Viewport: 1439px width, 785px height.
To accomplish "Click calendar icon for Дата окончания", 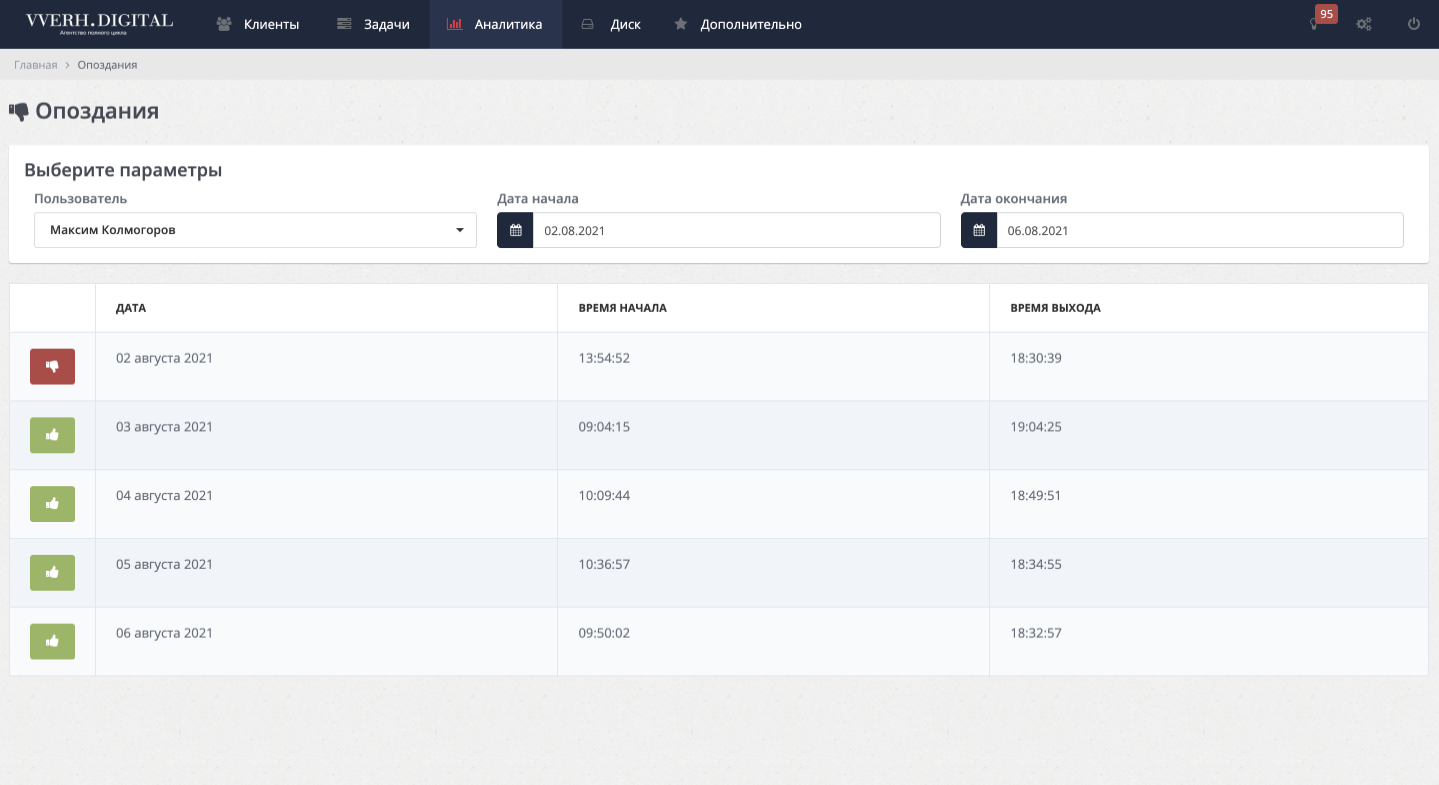I will pos(979,230).
